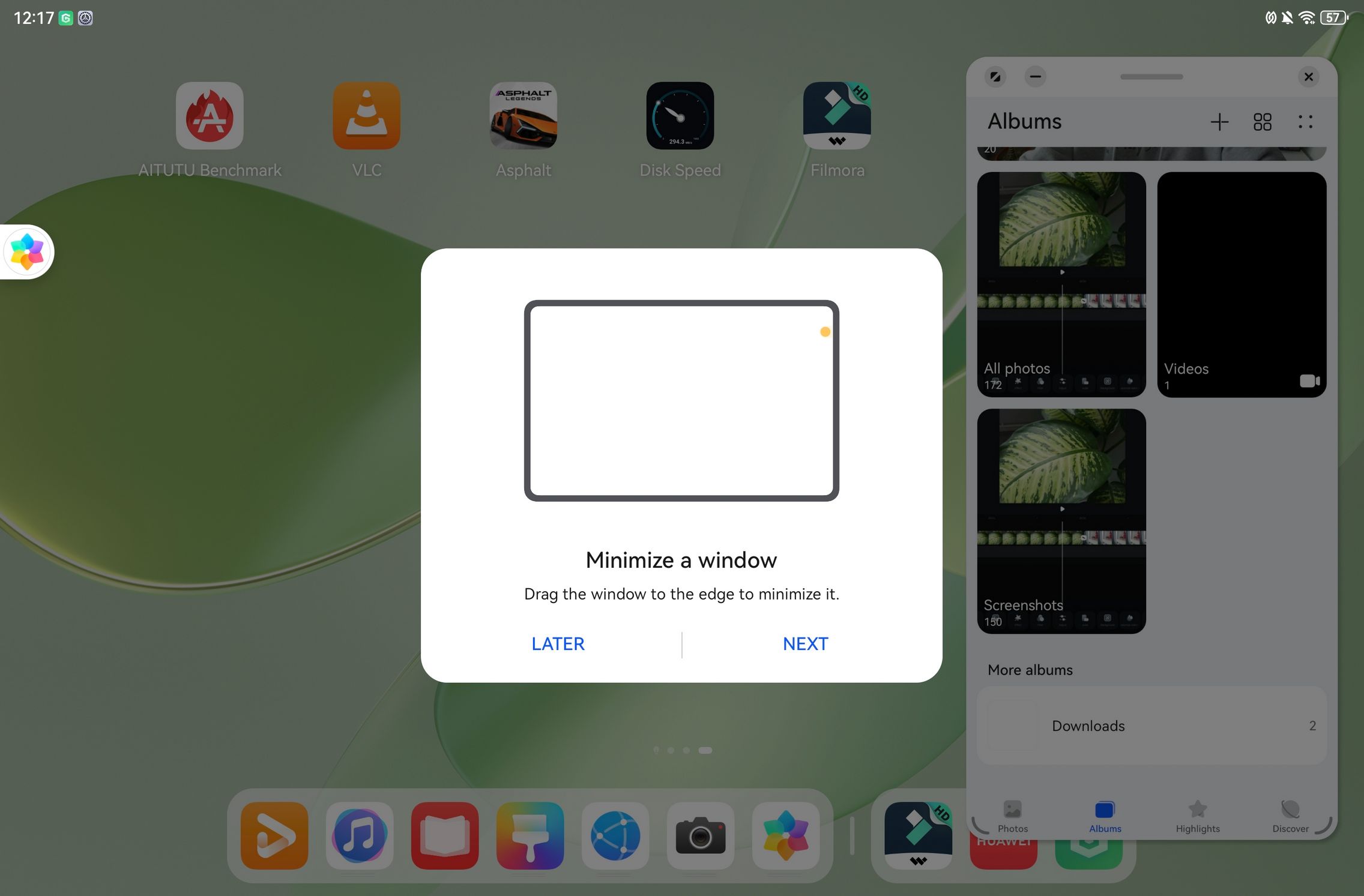Open the AITUTU Benchmark app

[x=210, y=116]
